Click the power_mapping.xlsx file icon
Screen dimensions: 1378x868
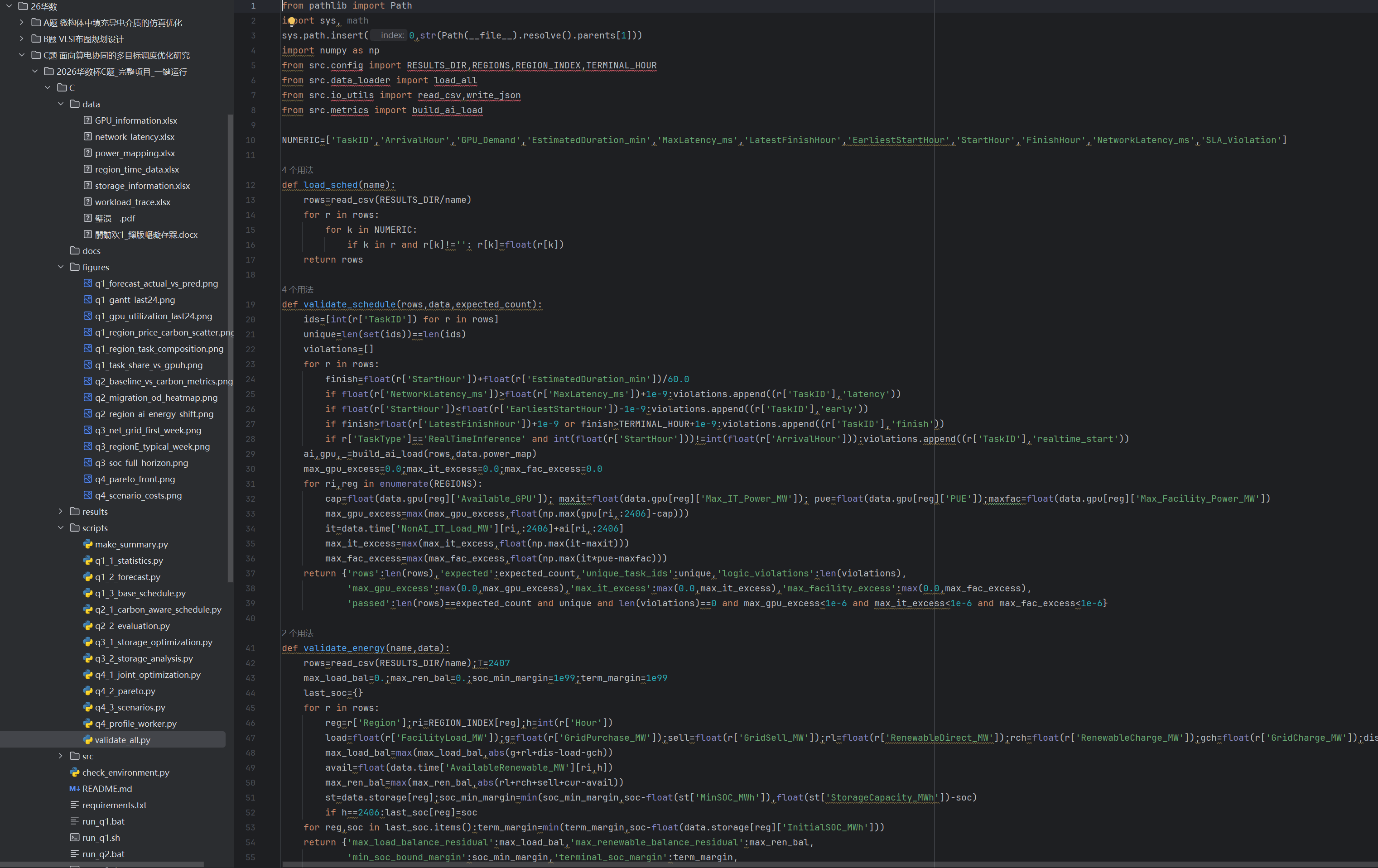[87, 153]
